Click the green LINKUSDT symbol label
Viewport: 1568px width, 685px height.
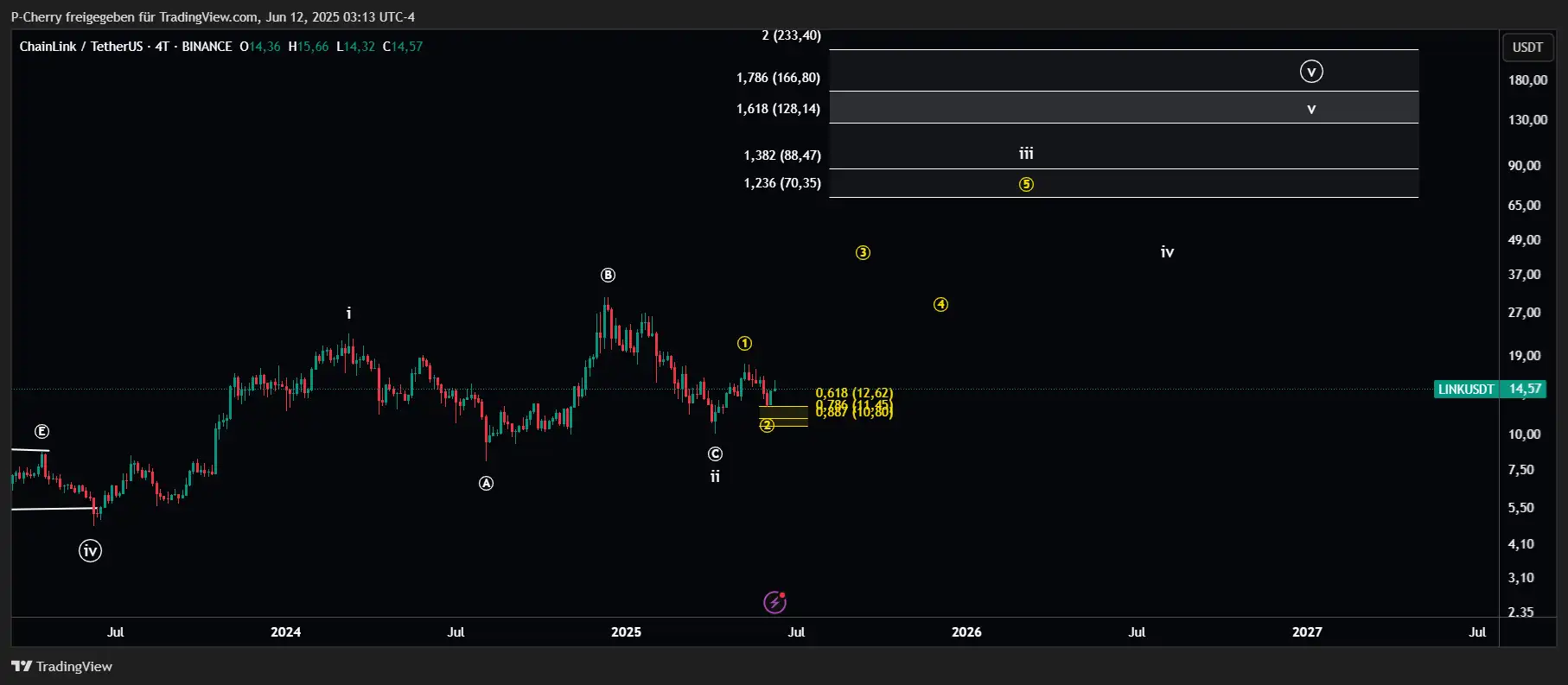tap(1466, 390)
